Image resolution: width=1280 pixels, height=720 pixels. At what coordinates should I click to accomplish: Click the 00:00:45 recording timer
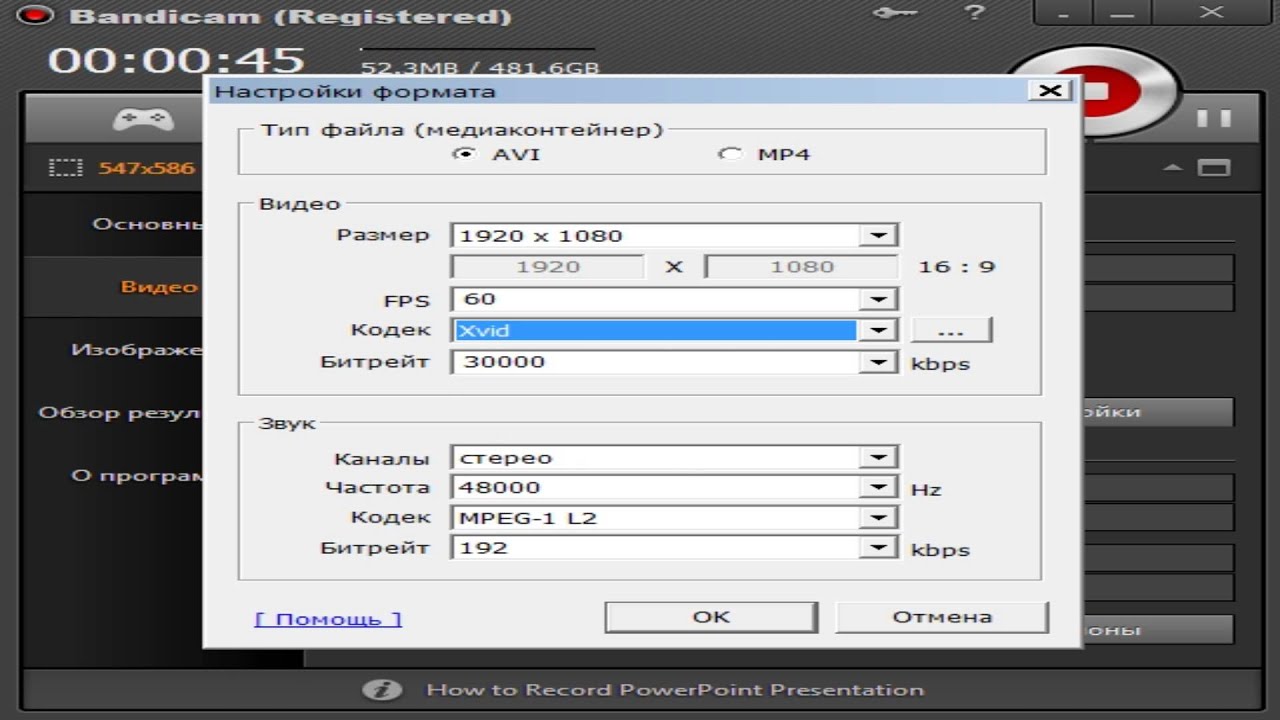point(176,60)
